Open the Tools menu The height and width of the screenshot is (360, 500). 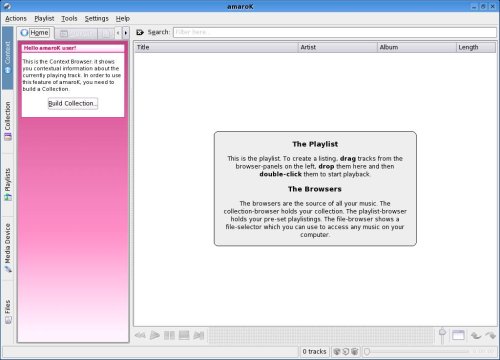[x=69, y=18]
